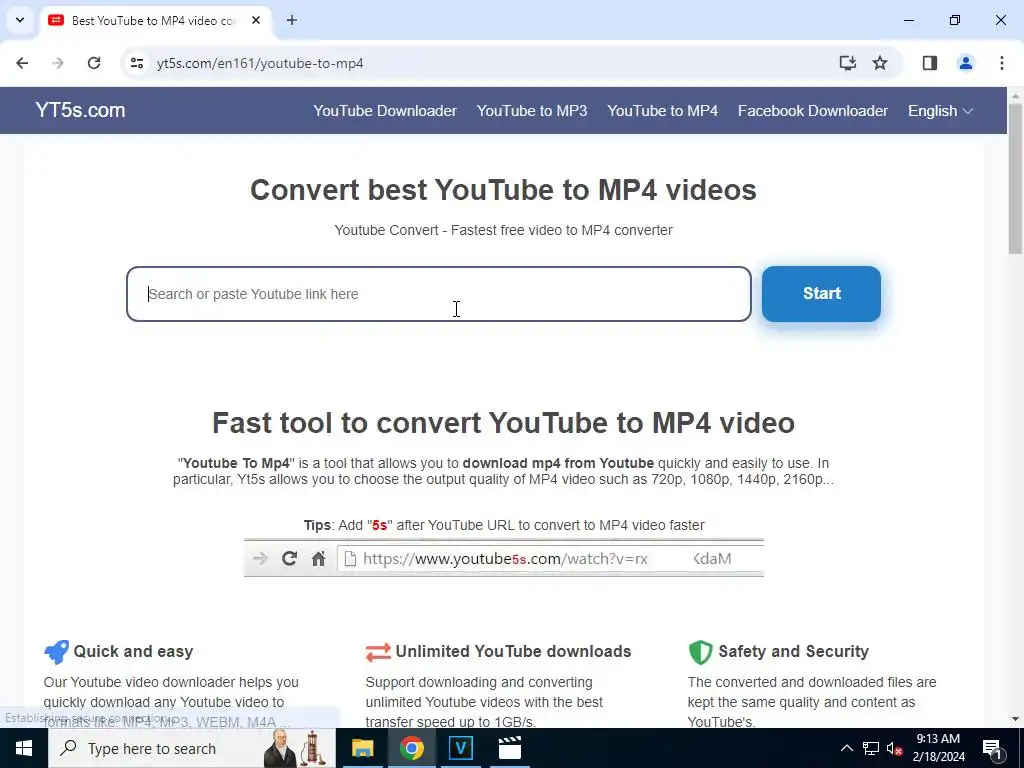Click Chrome icon in taskbar
This screenshot has width=1024, height=768.
click(411, 748)
